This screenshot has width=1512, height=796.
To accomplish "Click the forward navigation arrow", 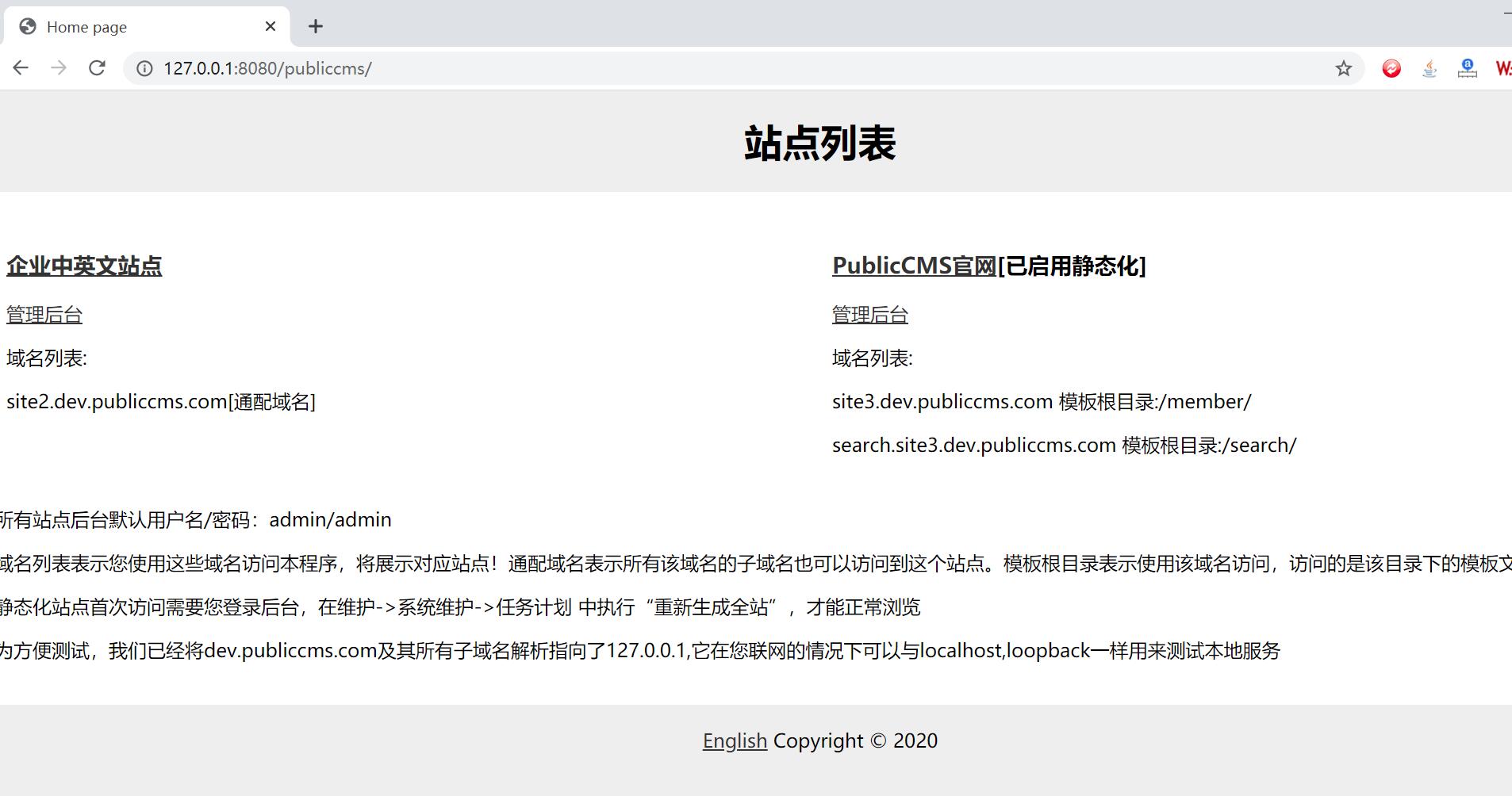I will (x=59, y=68).
